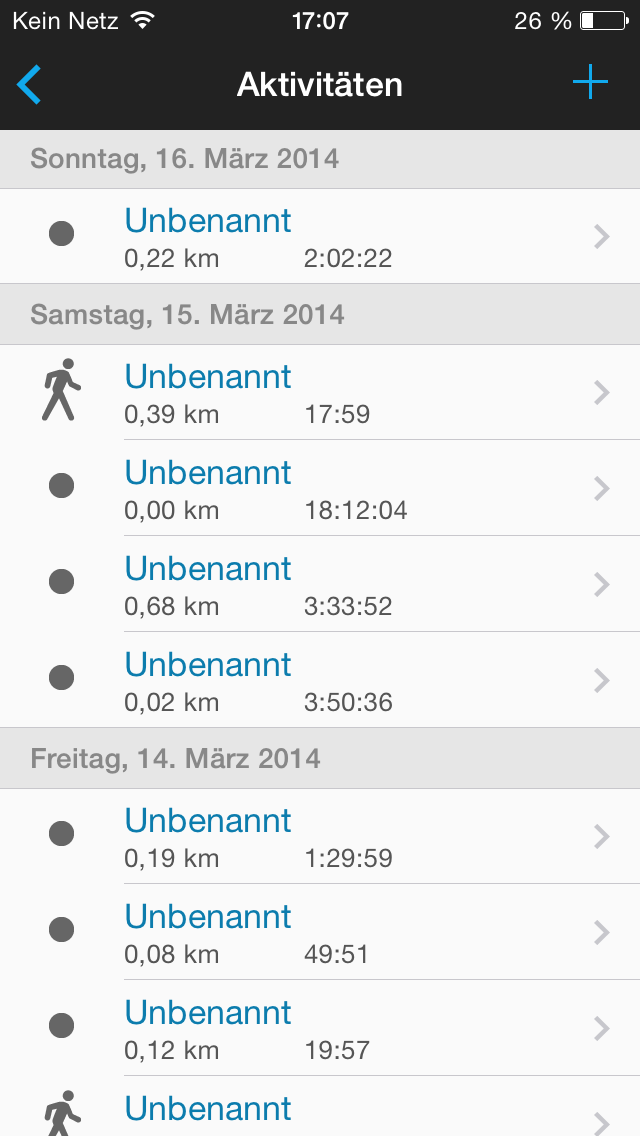Image resolution: width=640 pixels, height=1136 pixels.
Task: Expand chevron for the 3:50:36 activity
Action: 601,680
